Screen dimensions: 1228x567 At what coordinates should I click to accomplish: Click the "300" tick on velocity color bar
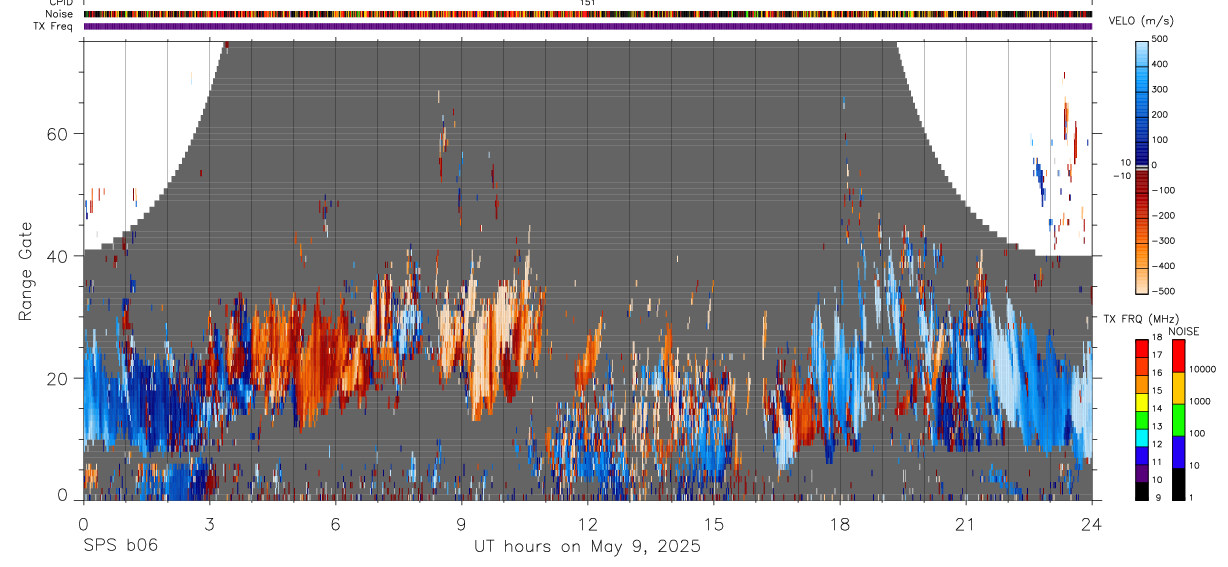[1161, 89]
